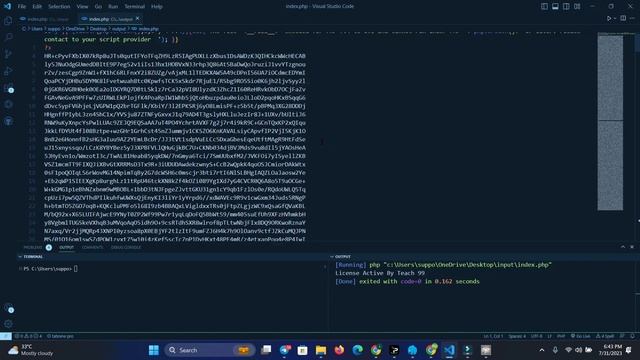The height and width of the screenshot is (360, 640).
Task: Switch to the first index.php editor tab
Action: (46, 19)
